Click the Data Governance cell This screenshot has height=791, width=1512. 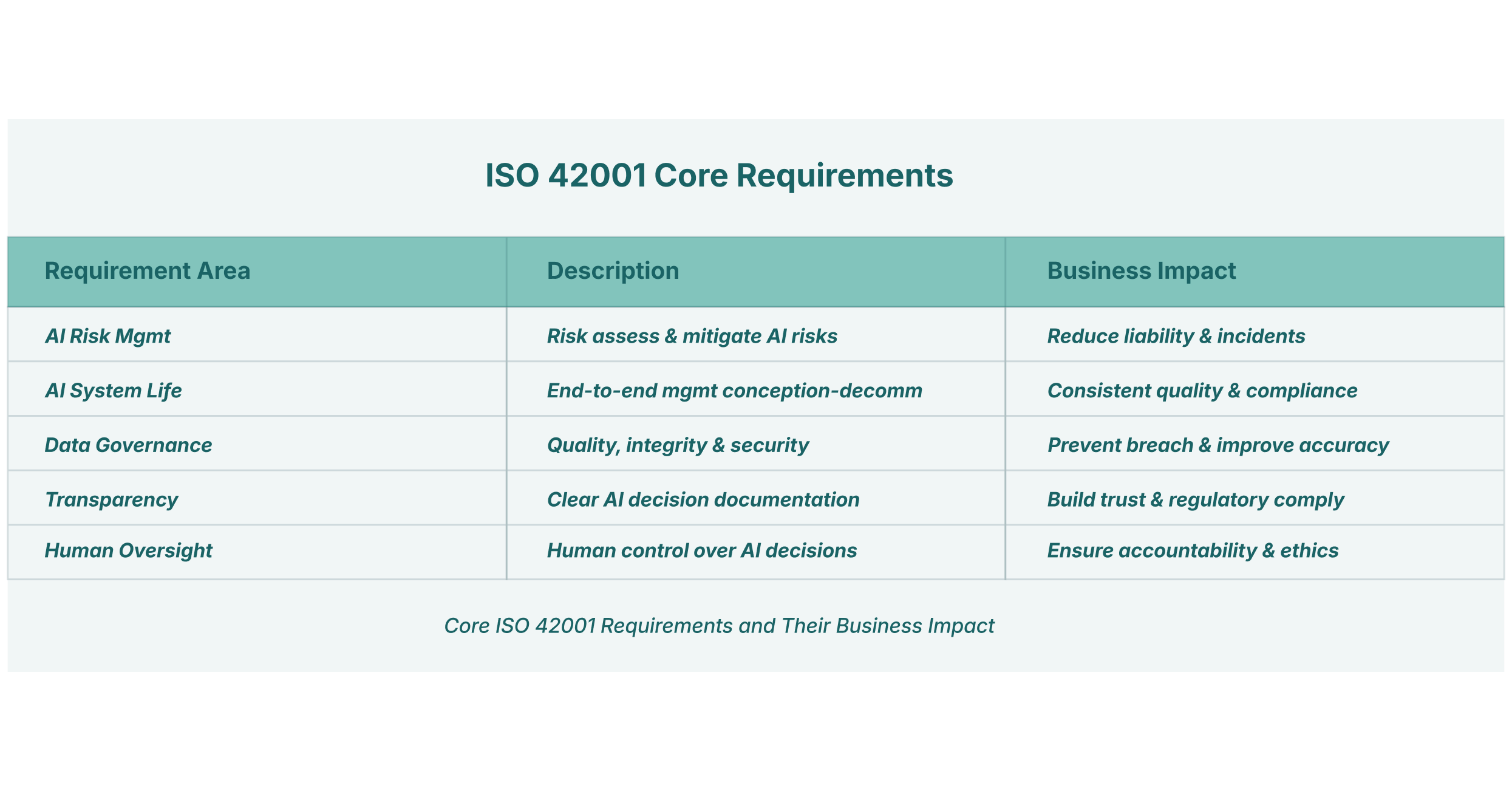pos(129,445)
